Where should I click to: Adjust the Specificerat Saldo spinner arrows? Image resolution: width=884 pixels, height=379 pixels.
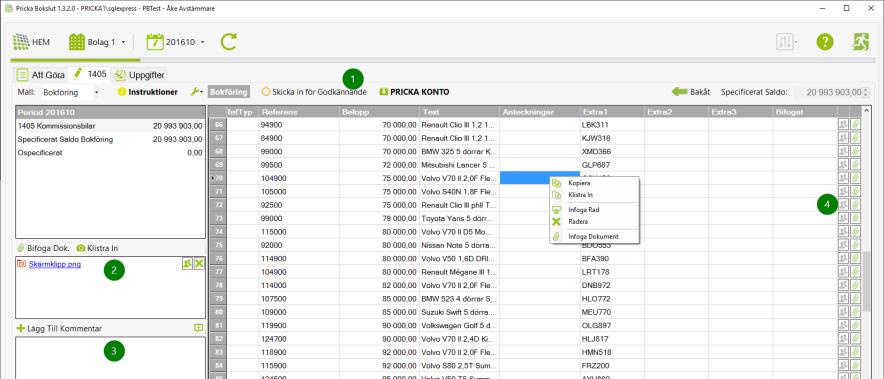pos(866,92)
